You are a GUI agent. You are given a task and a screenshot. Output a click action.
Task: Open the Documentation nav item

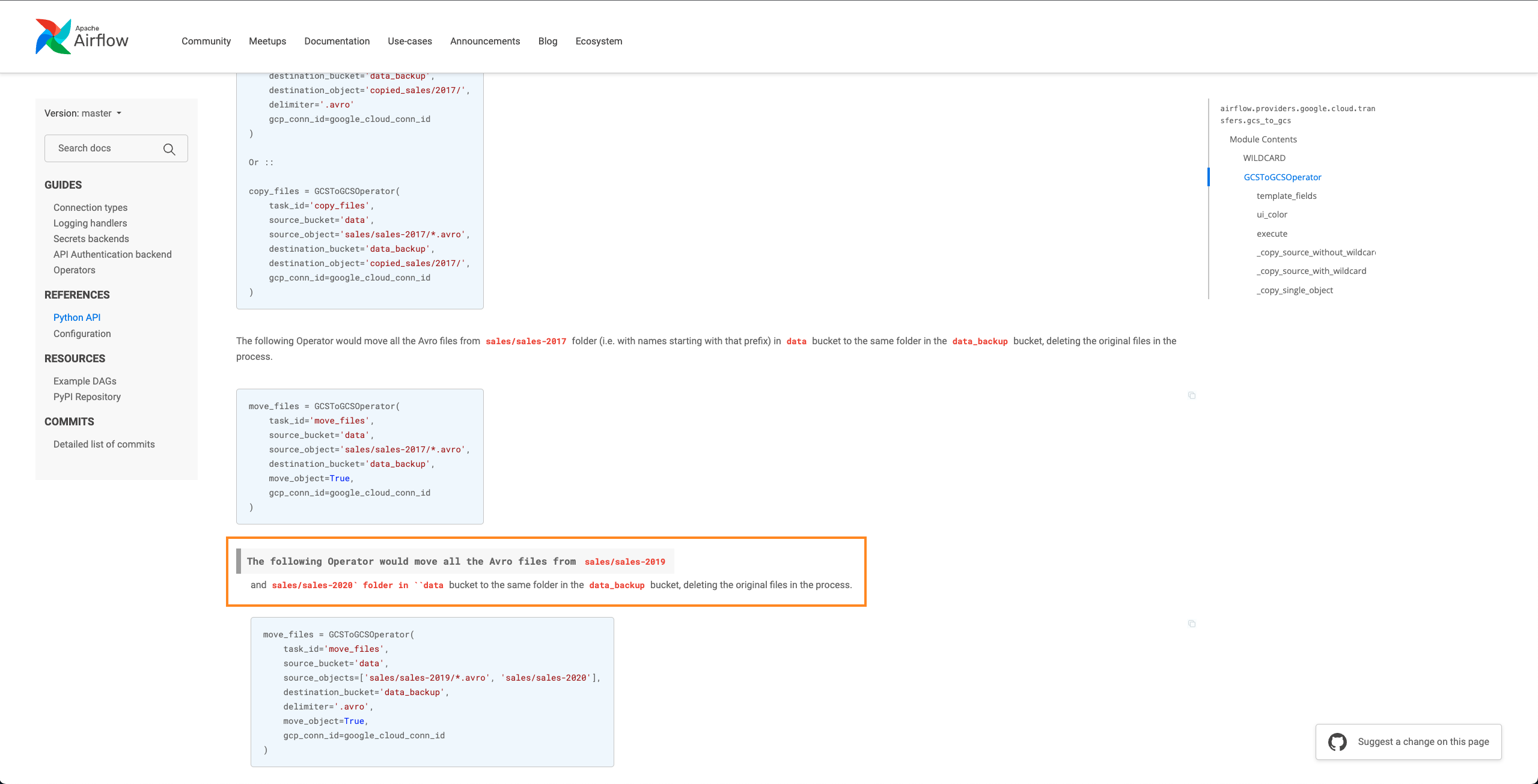pos(337,41)
